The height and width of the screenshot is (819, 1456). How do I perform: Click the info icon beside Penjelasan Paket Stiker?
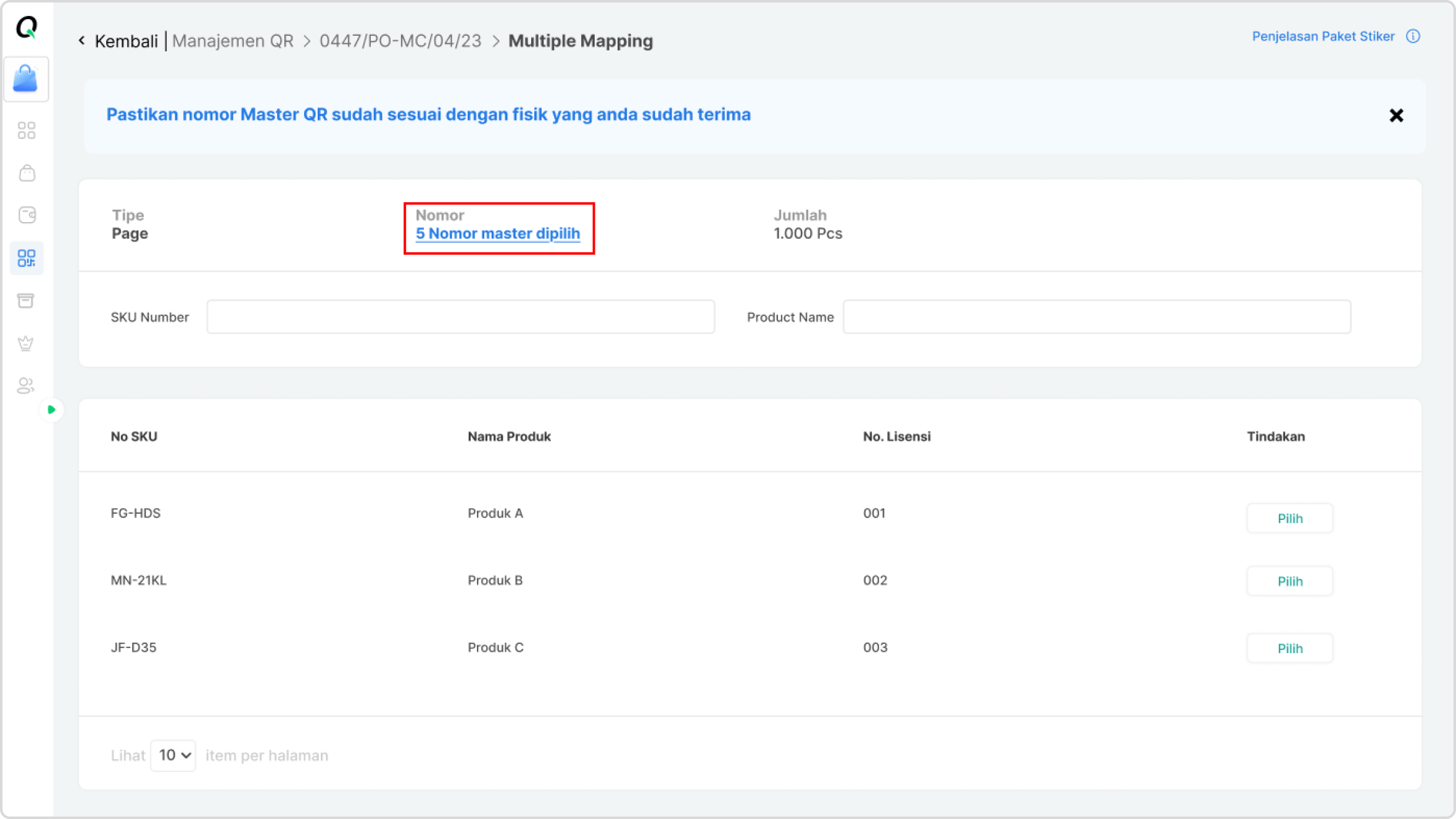[x=1413, y=36]
